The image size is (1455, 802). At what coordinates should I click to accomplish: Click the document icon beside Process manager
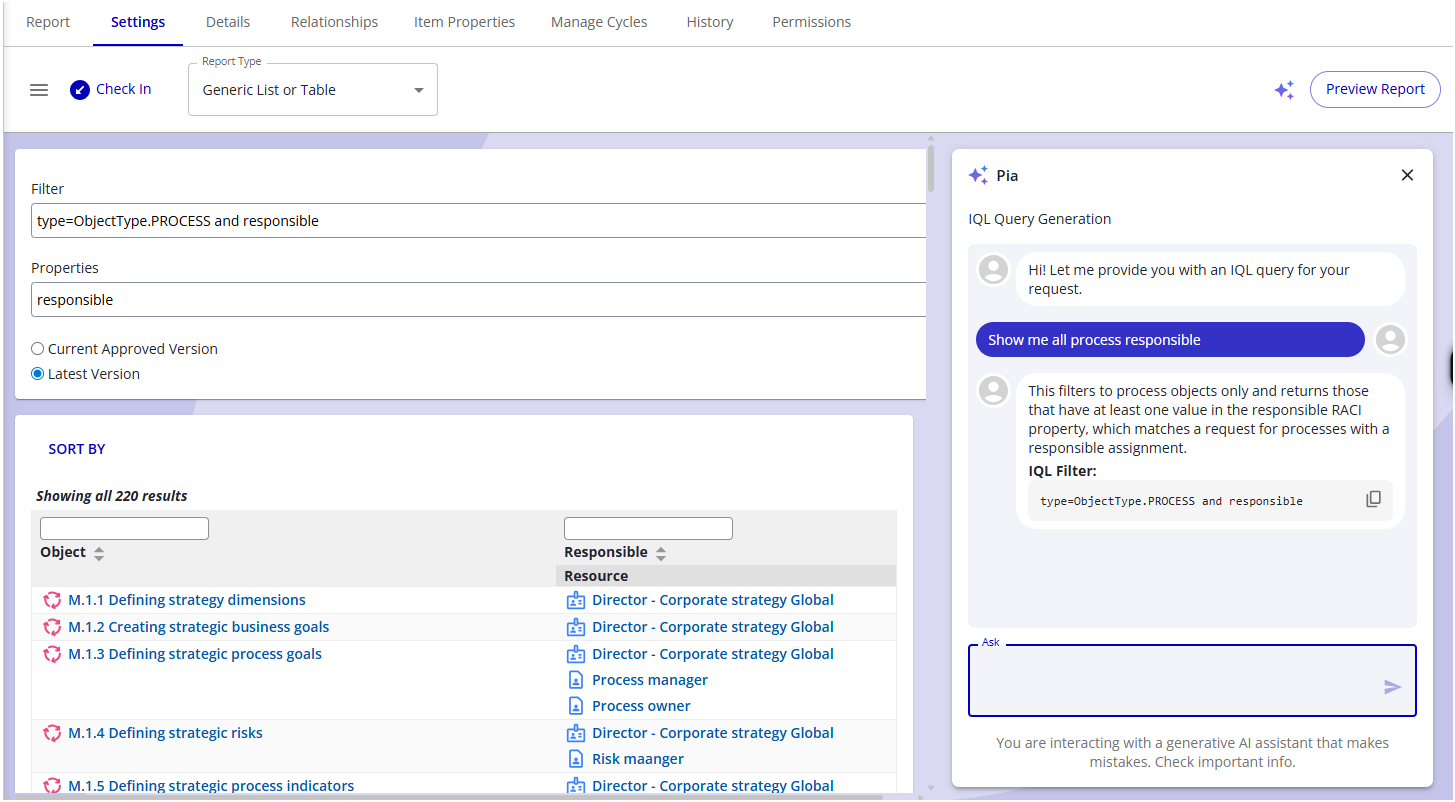tap(575, 680)
